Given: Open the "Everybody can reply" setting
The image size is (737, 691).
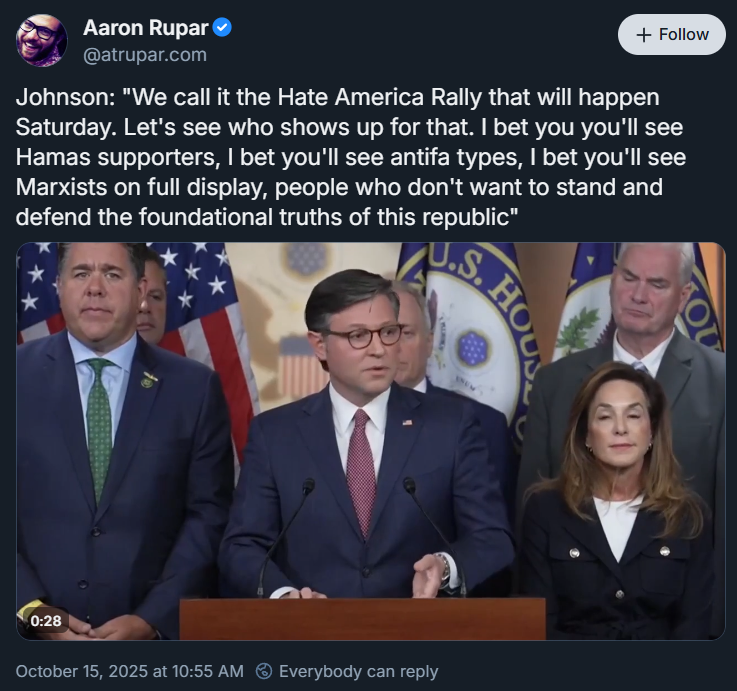Looking at the screenshot, I should (x=357, y=671).
